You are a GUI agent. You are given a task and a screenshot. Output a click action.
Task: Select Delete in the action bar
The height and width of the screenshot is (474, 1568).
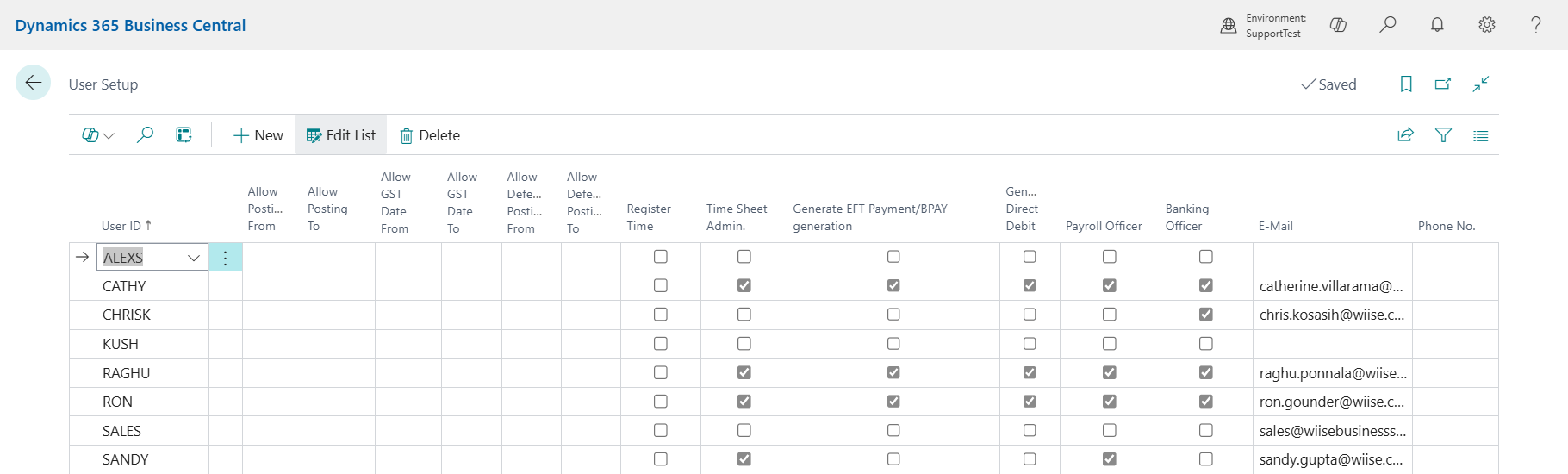(x=430, y=135)
